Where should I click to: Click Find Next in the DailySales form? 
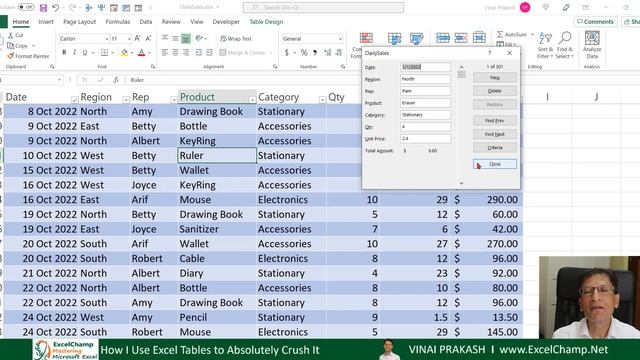pyautogui.click(x=495, y=134)
